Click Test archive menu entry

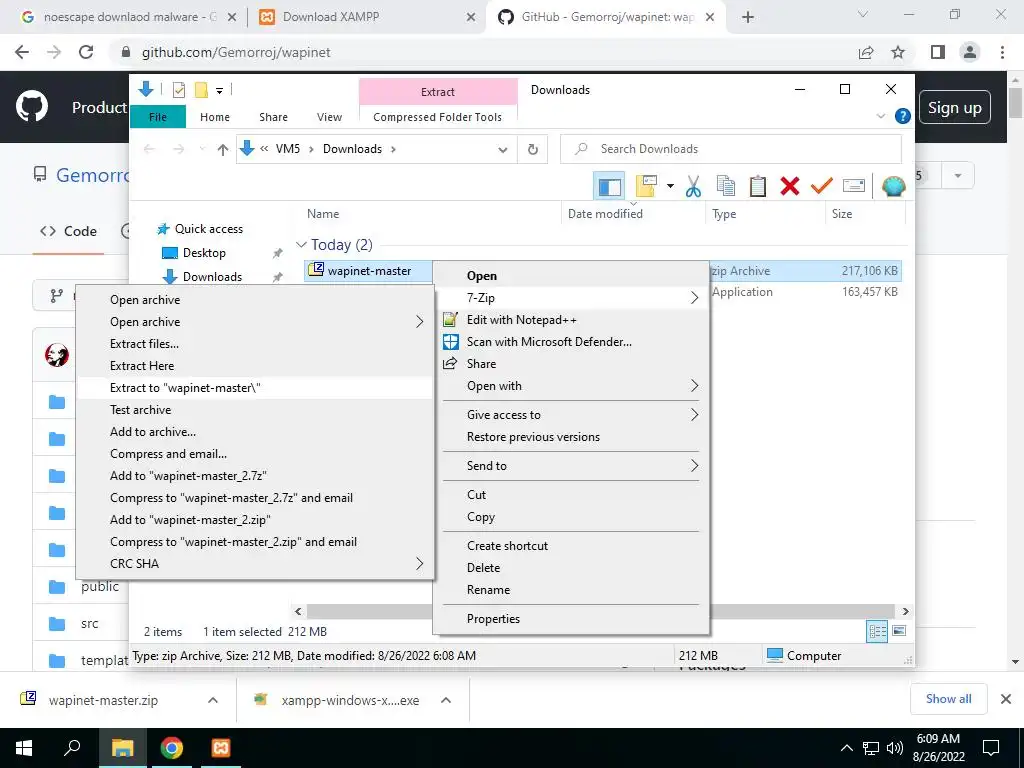[x=255, y=409]
